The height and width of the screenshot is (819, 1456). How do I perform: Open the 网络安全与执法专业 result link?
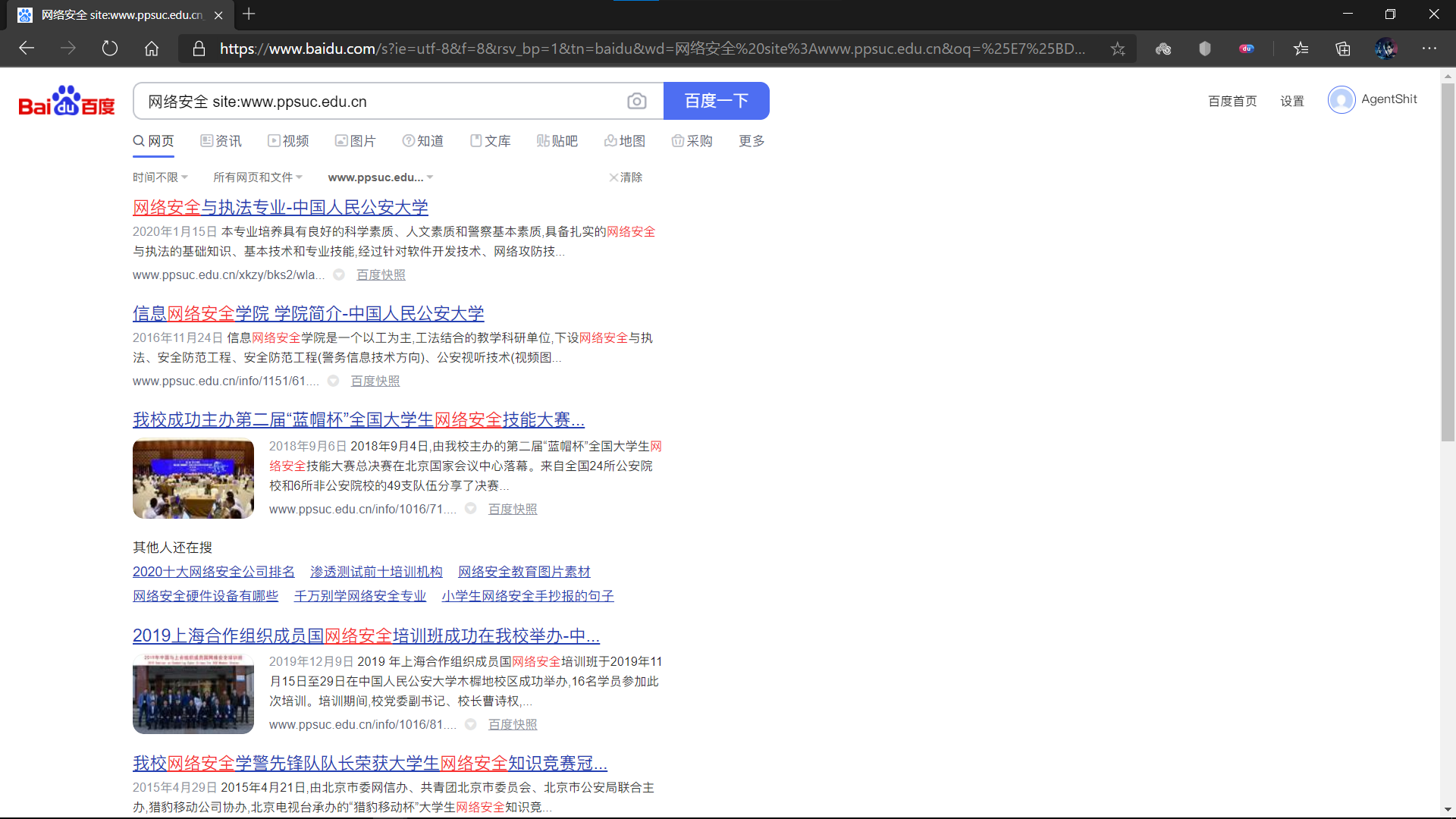[280, 207]
